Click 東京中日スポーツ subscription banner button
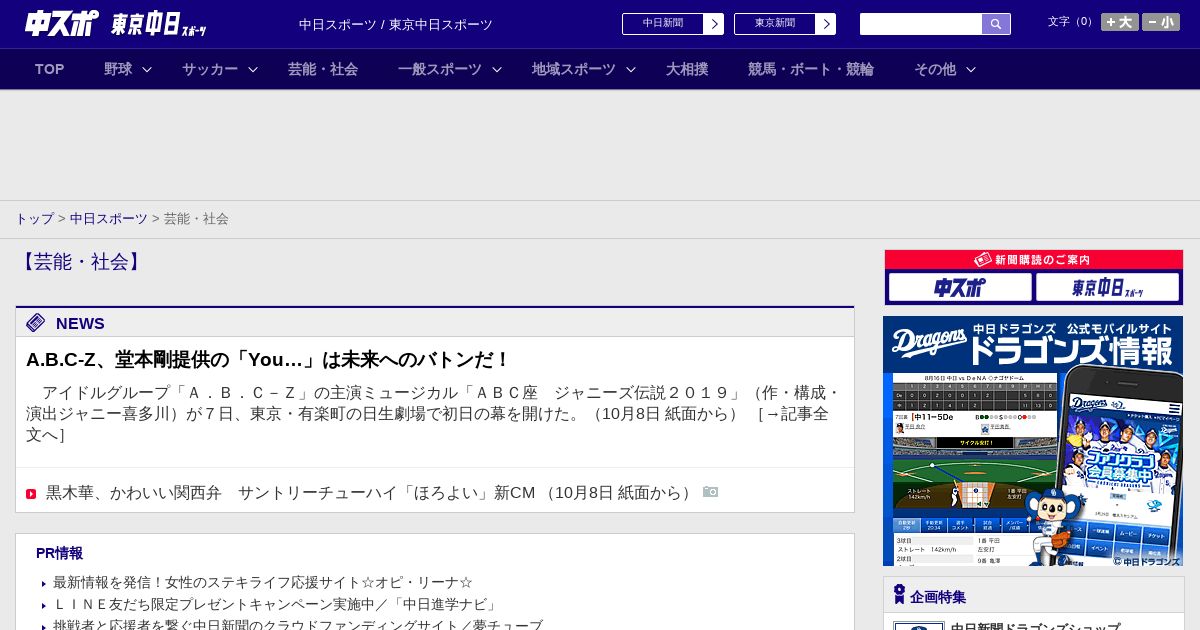 point(1108,288)
